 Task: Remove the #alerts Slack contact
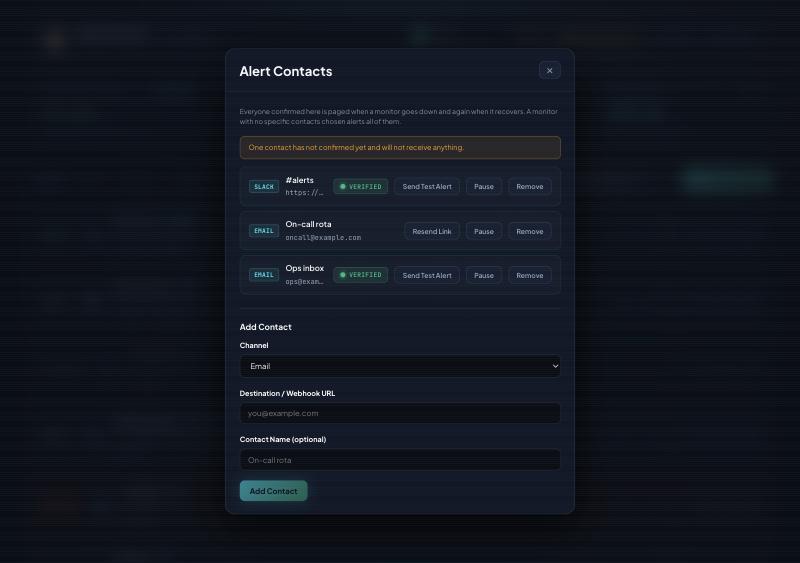tap(530, 187)
